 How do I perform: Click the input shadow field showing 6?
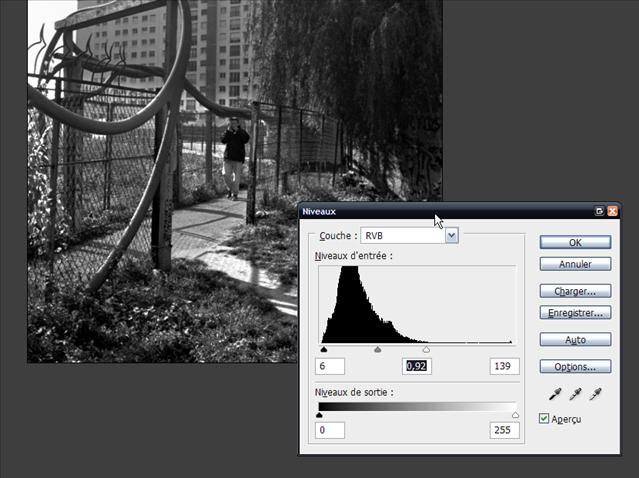point(330,366)
